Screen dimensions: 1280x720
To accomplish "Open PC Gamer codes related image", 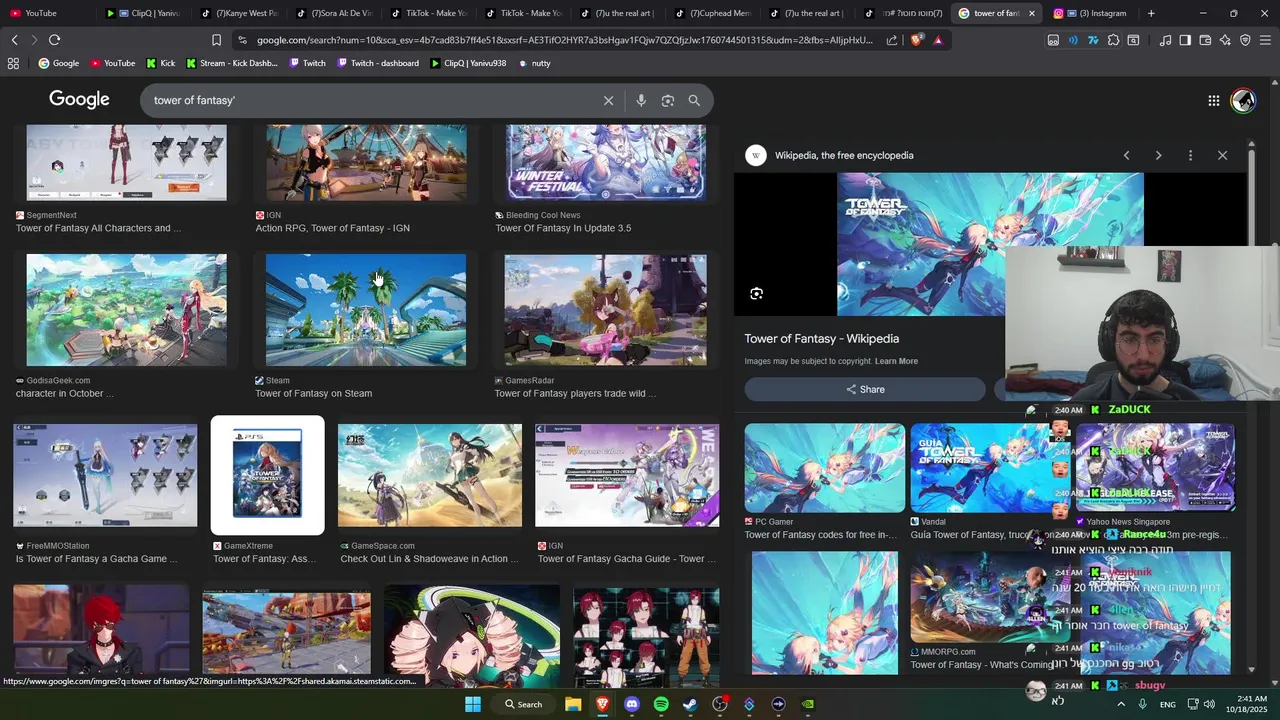I will (x=824, y=468).
